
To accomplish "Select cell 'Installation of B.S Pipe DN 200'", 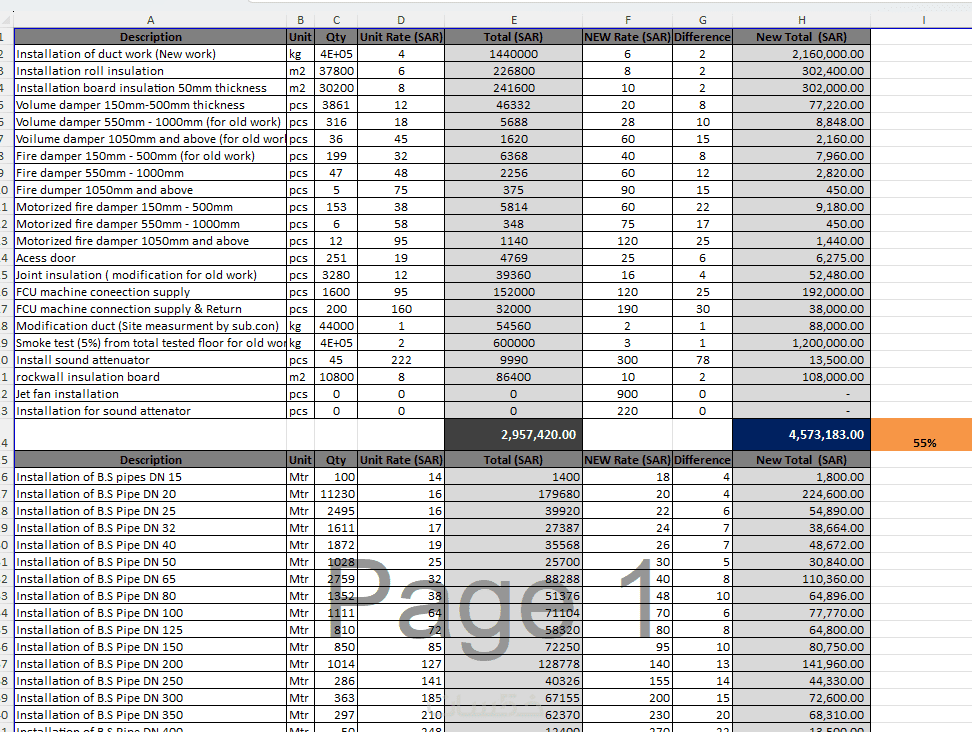I will pos(151,664).
